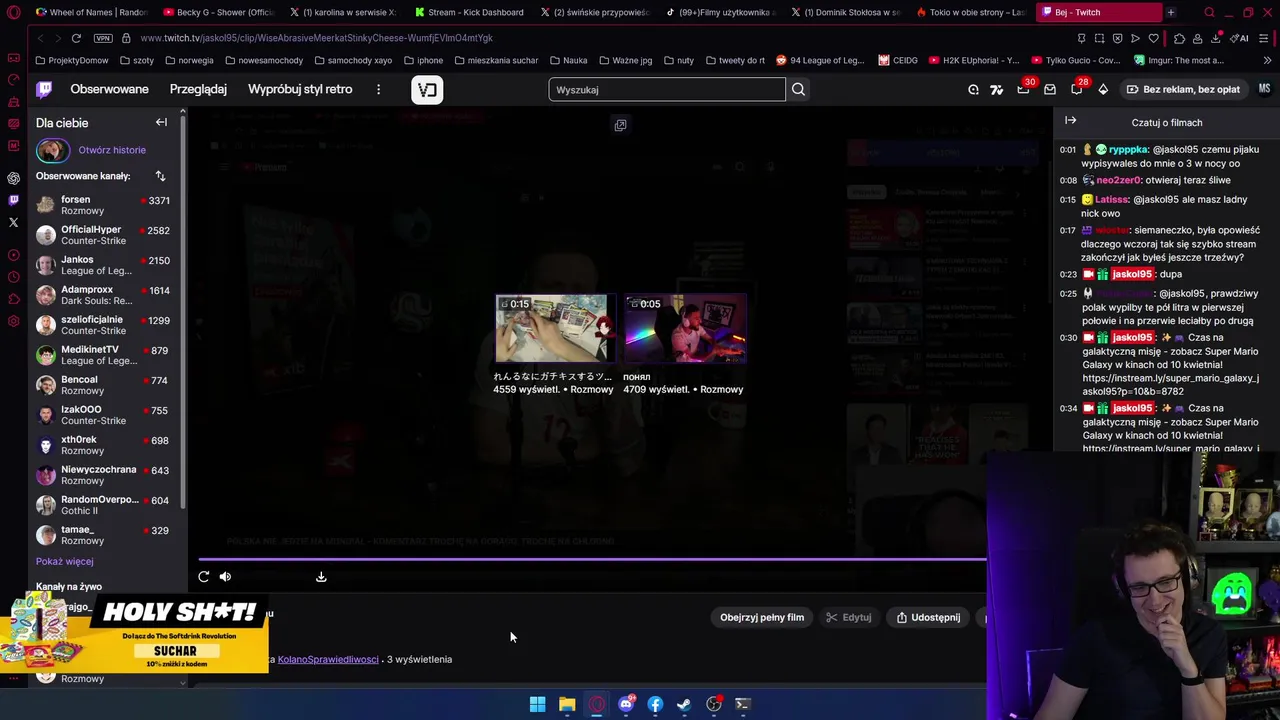Collapse the Dla ciebie sidebar

(x=161, y=122)
